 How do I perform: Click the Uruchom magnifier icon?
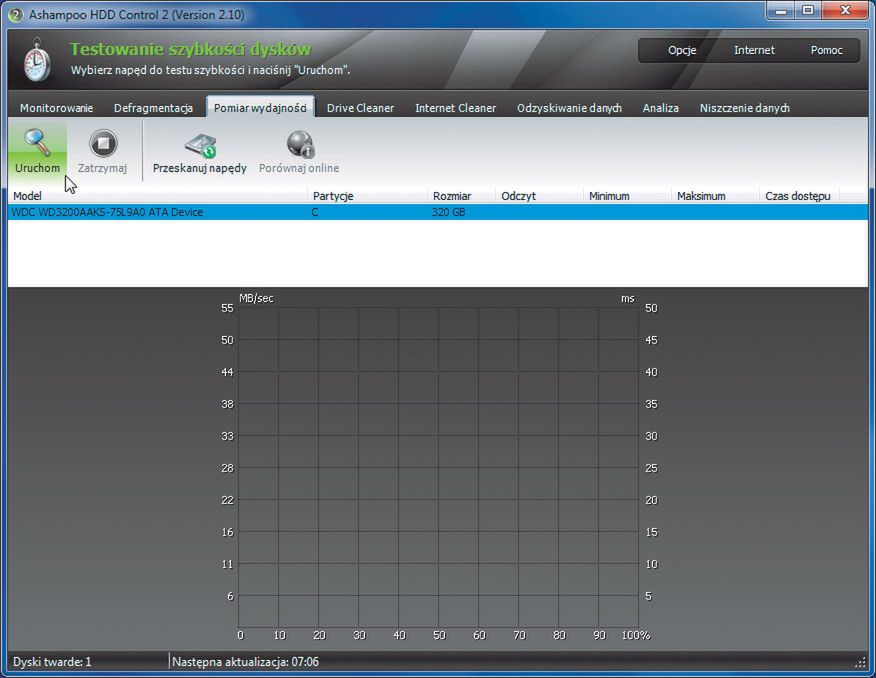coord(37,144)
